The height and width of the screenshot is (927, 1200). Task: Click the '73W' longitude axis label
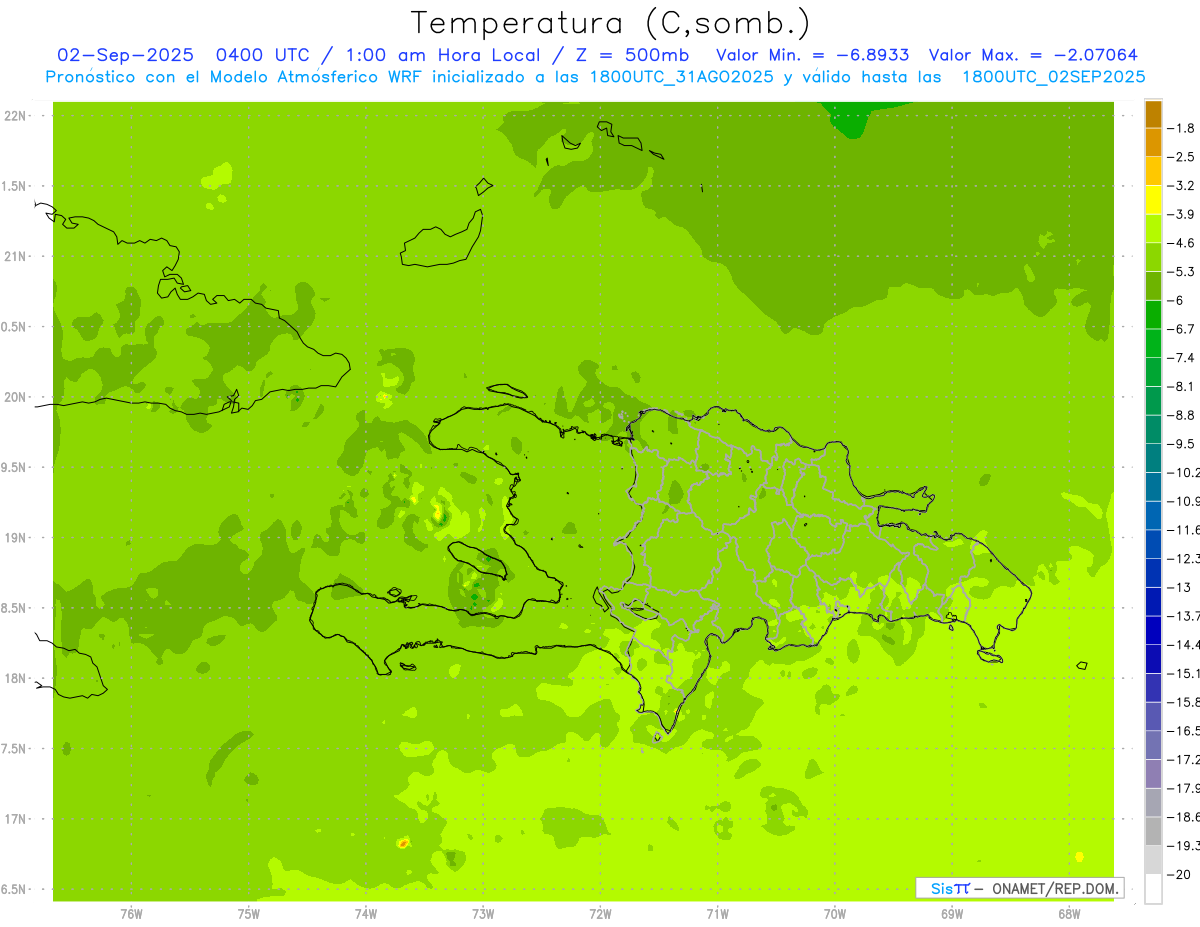(483, 914)
